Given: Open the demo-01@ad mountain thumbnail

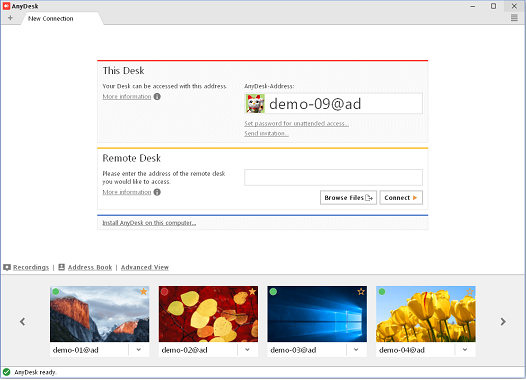Looking at the screenshot, I should point(100,314).
